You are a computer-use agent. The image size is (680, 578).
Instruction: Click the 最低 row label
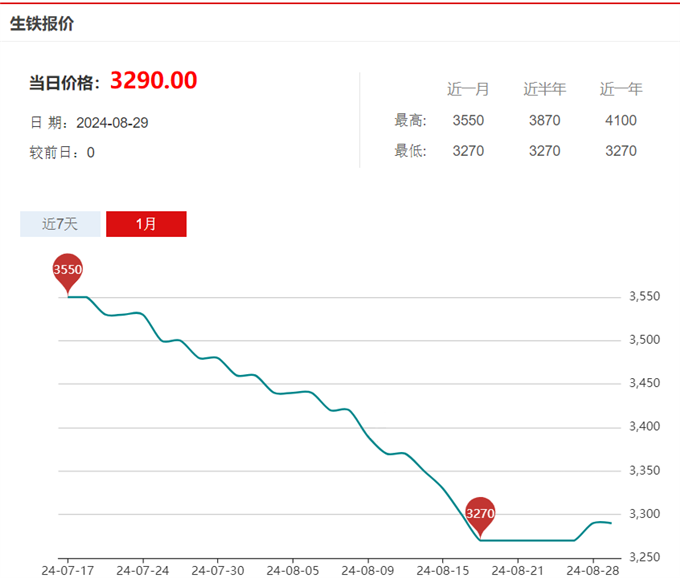pos(410,151)
